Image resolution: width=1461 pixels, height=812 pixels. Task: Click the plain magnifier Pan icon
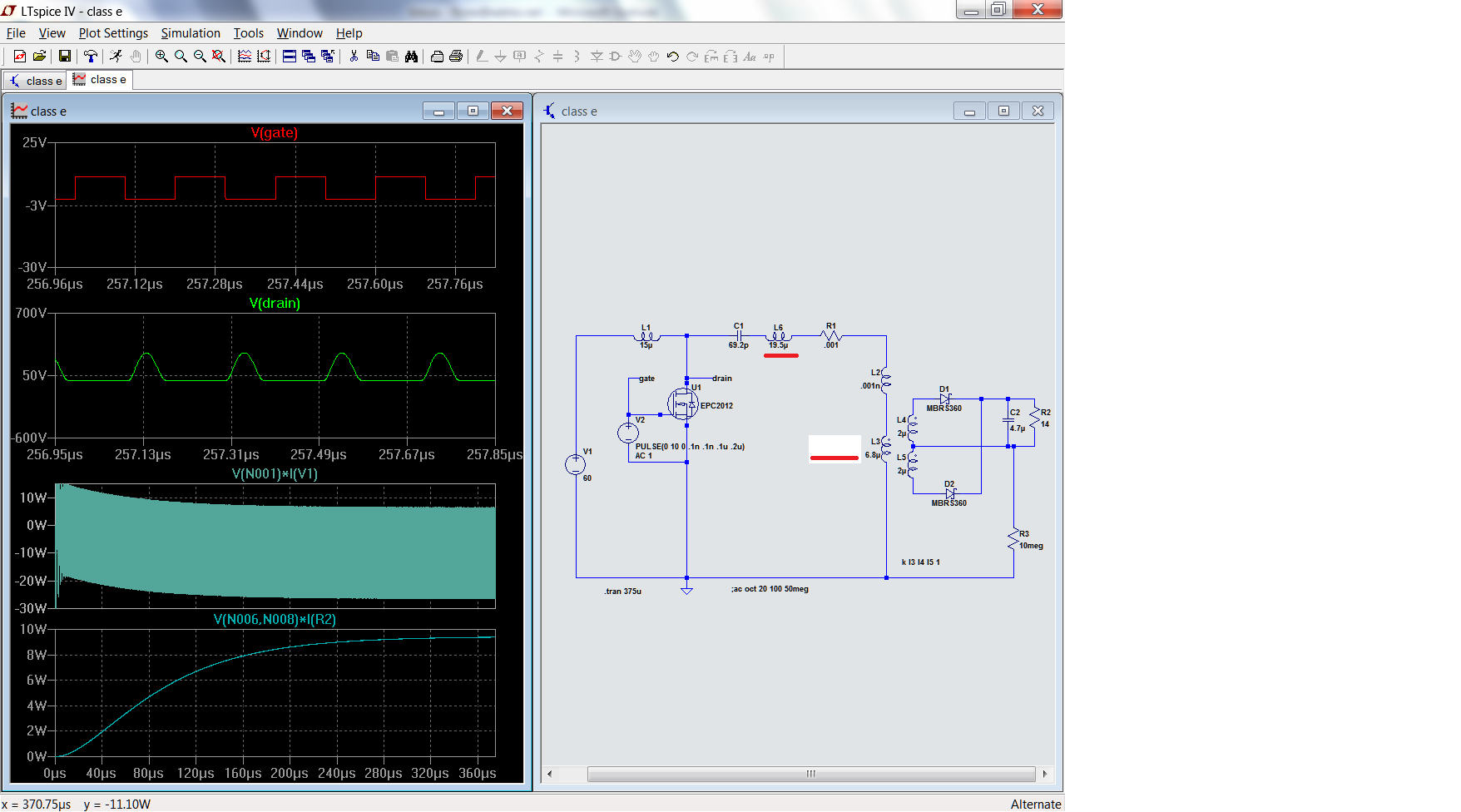pyautogui.click(x=181, y=57)
